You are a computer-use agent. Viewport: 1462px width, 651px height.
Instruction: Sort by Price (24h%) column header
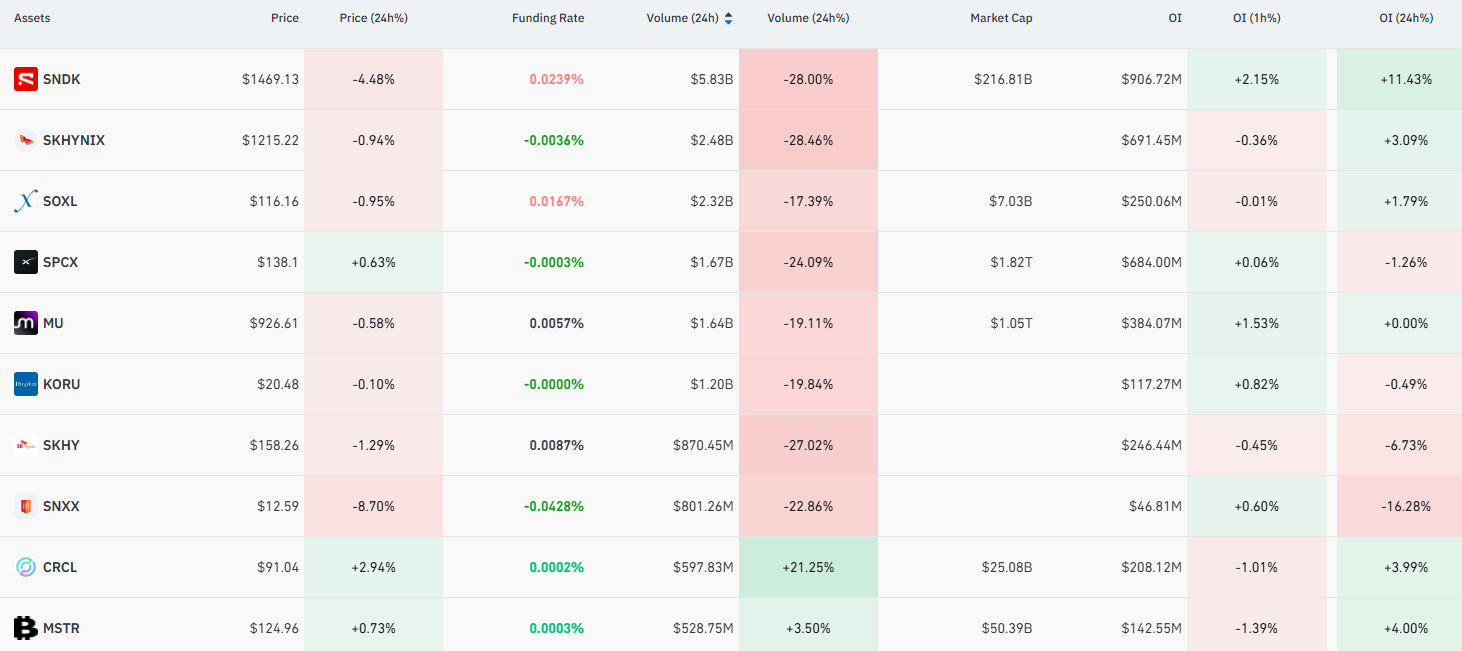tap(374, 18)
